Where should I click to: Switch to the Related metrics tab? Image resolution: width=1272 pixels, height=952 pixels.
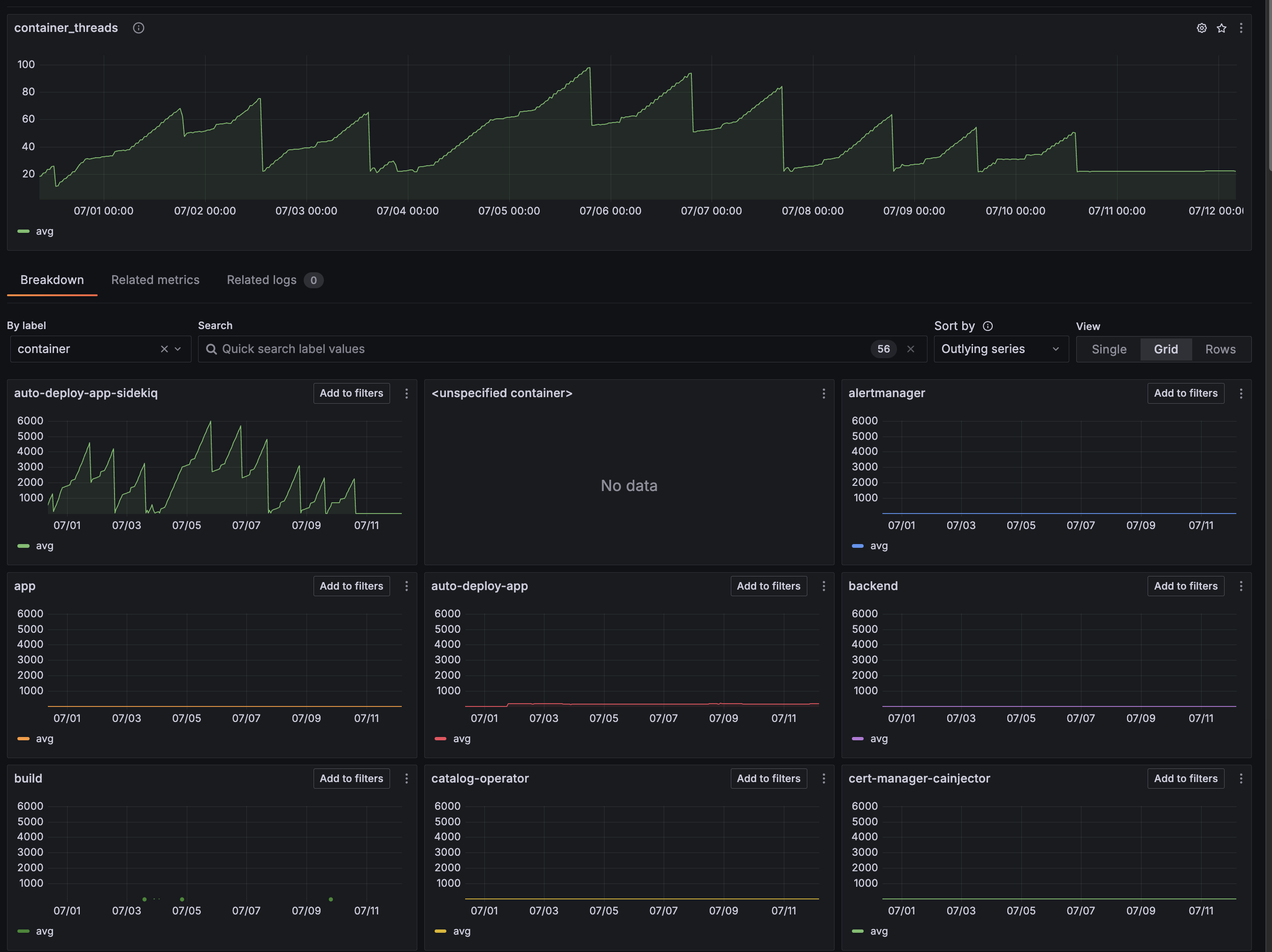[x=155, y=280]
